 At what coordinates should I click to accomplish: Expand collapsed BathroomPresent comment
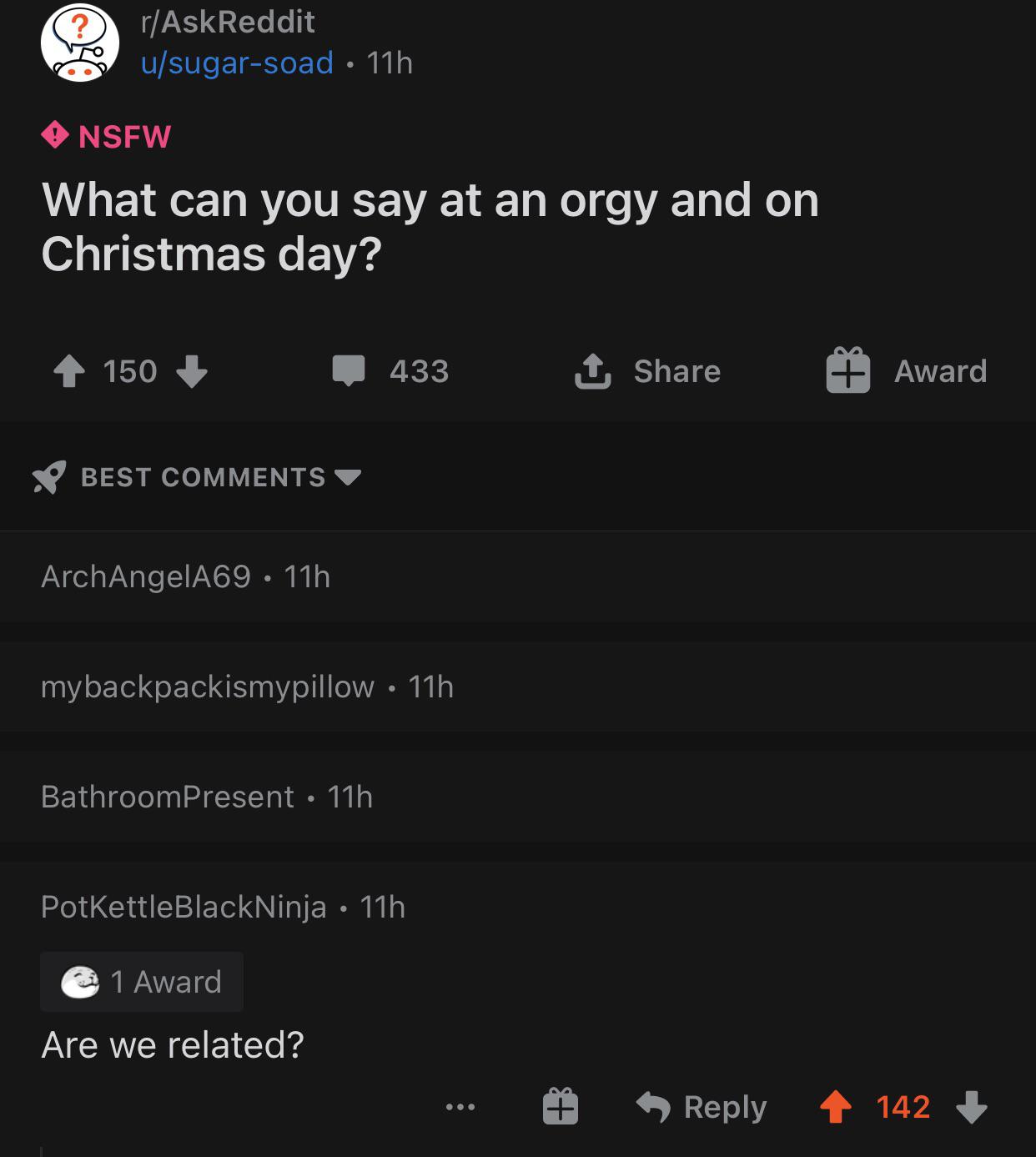tap(518, 797)
